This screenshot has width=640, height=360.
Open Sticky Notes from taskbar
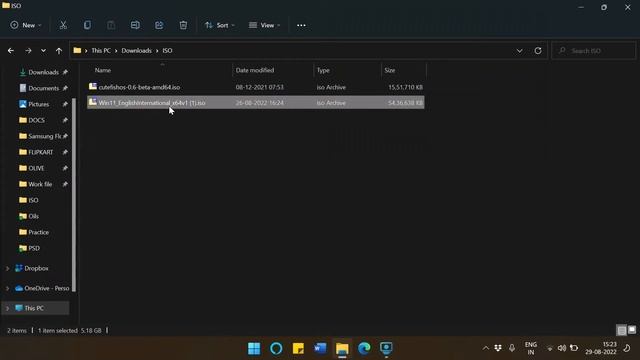tap(298, 348)
